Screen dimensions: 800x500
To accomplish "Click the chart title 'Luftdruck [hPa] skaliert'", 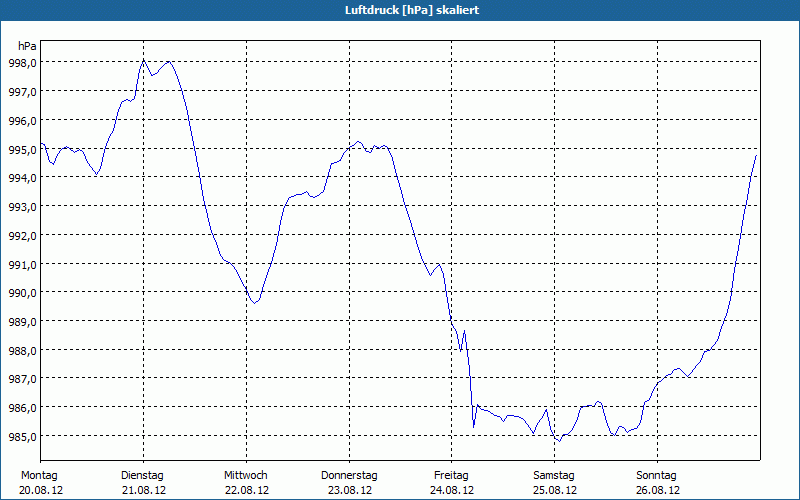I will coord(412,10).
